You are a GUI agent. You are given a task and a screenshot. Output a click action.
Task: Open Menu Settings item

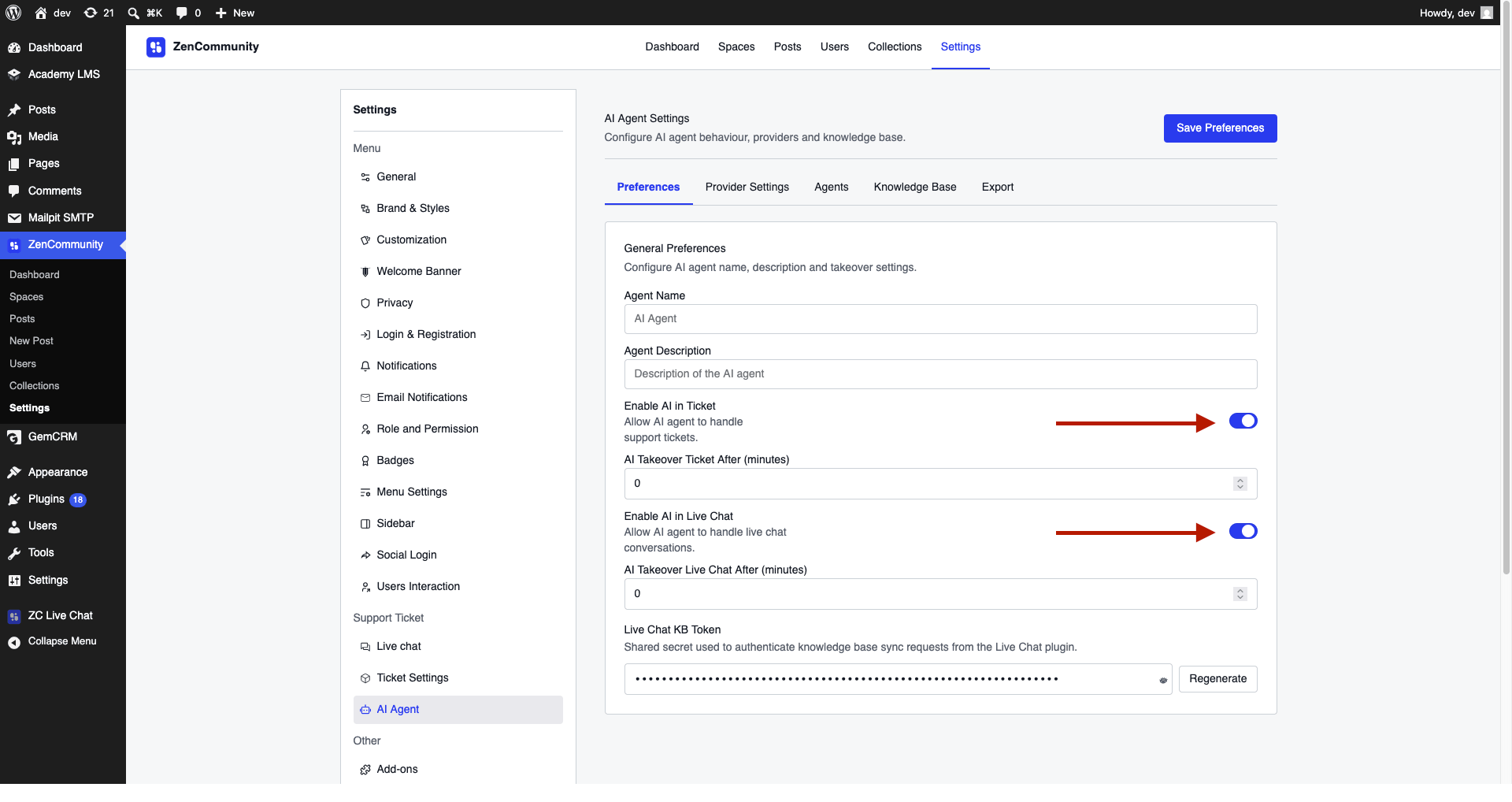pyautogui.click(x=458, y=492)
